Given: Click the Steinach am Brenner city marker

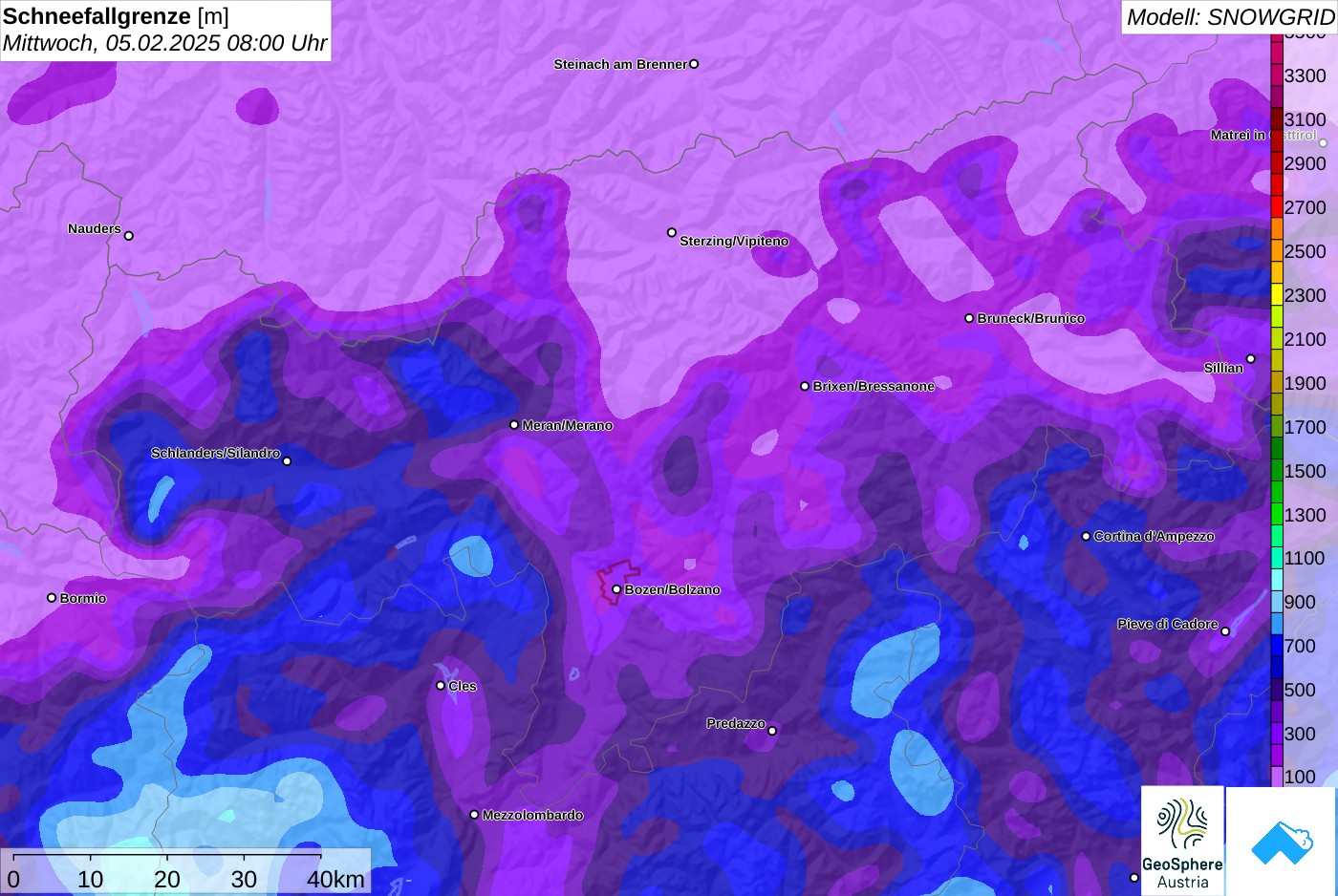Looking at the screenshot, I should 694,64.
